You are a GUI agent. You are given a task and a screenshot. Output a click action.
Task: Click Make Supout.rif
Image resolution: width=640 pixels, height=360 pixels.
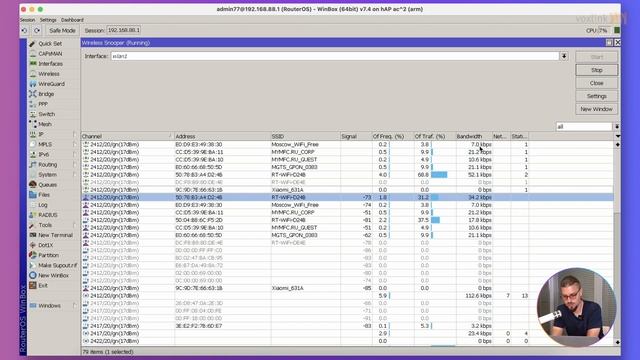(x=57, y=265)
